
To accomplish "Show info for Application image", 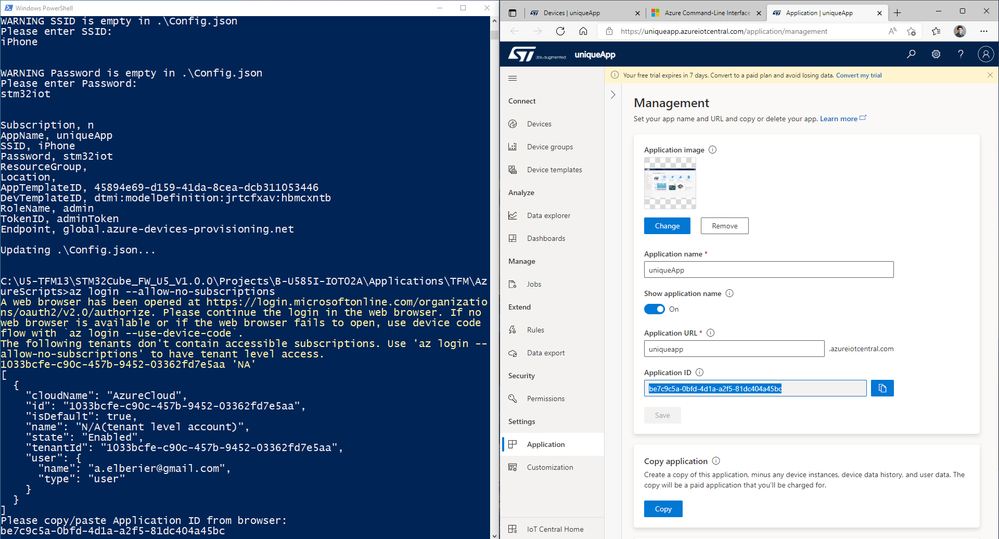I will coord(712,150).
